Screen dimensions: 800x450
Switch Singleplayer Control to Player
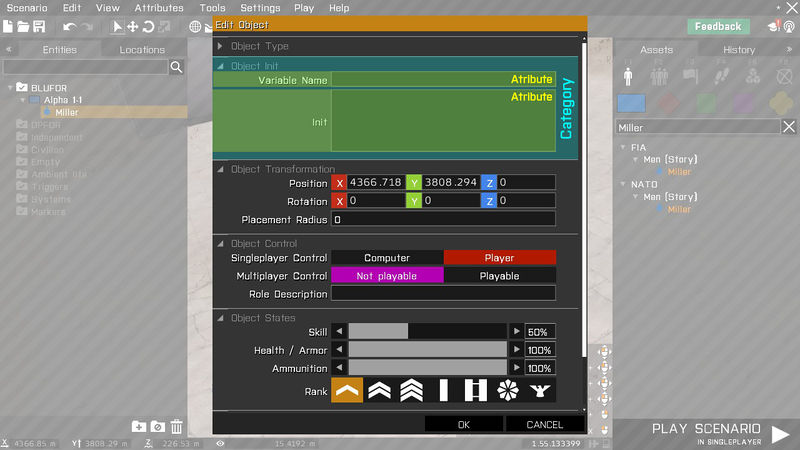coord(499,258)
